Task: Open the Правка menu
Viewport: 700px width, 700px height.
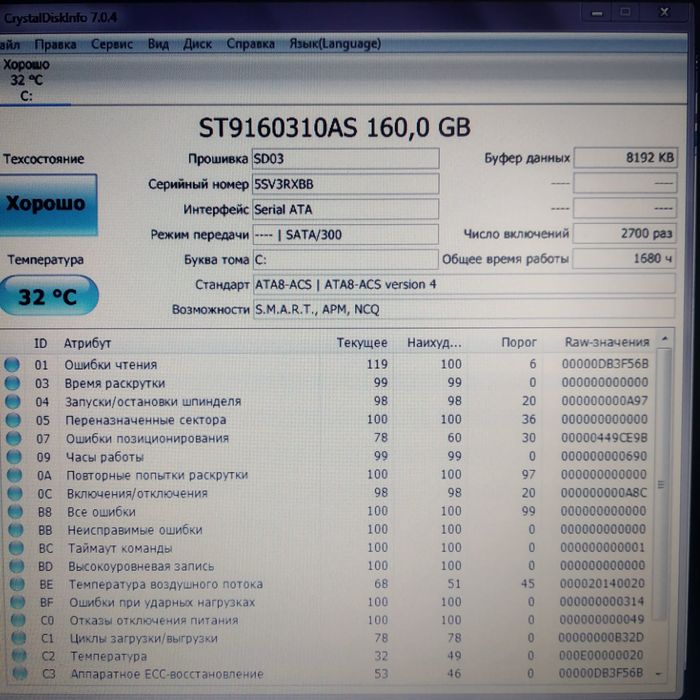Action: pyautogui.click(x=55, y=45)
